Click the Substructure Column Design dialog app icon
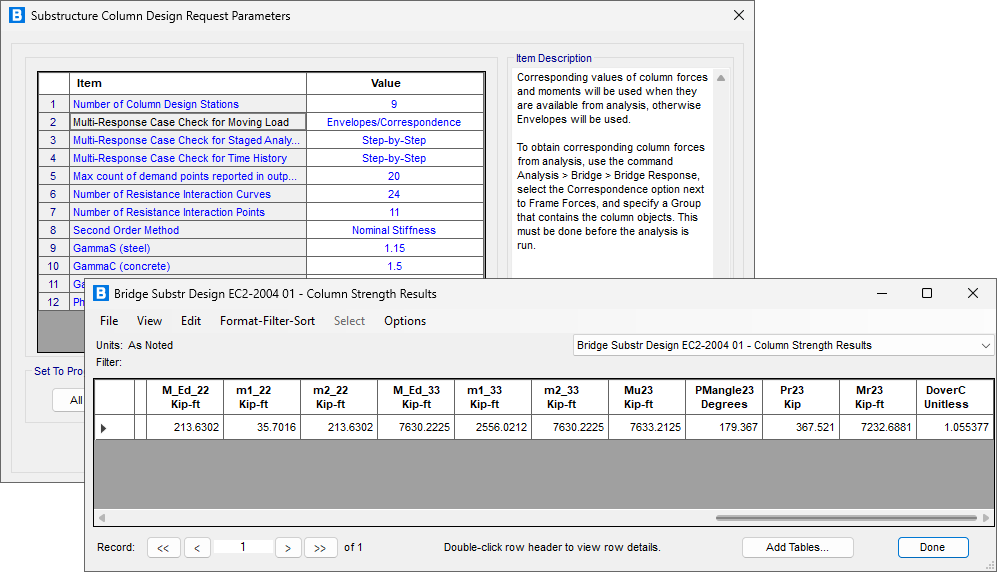Image resolution: width=997 pixels, height=572 pixels. (16, 16)
